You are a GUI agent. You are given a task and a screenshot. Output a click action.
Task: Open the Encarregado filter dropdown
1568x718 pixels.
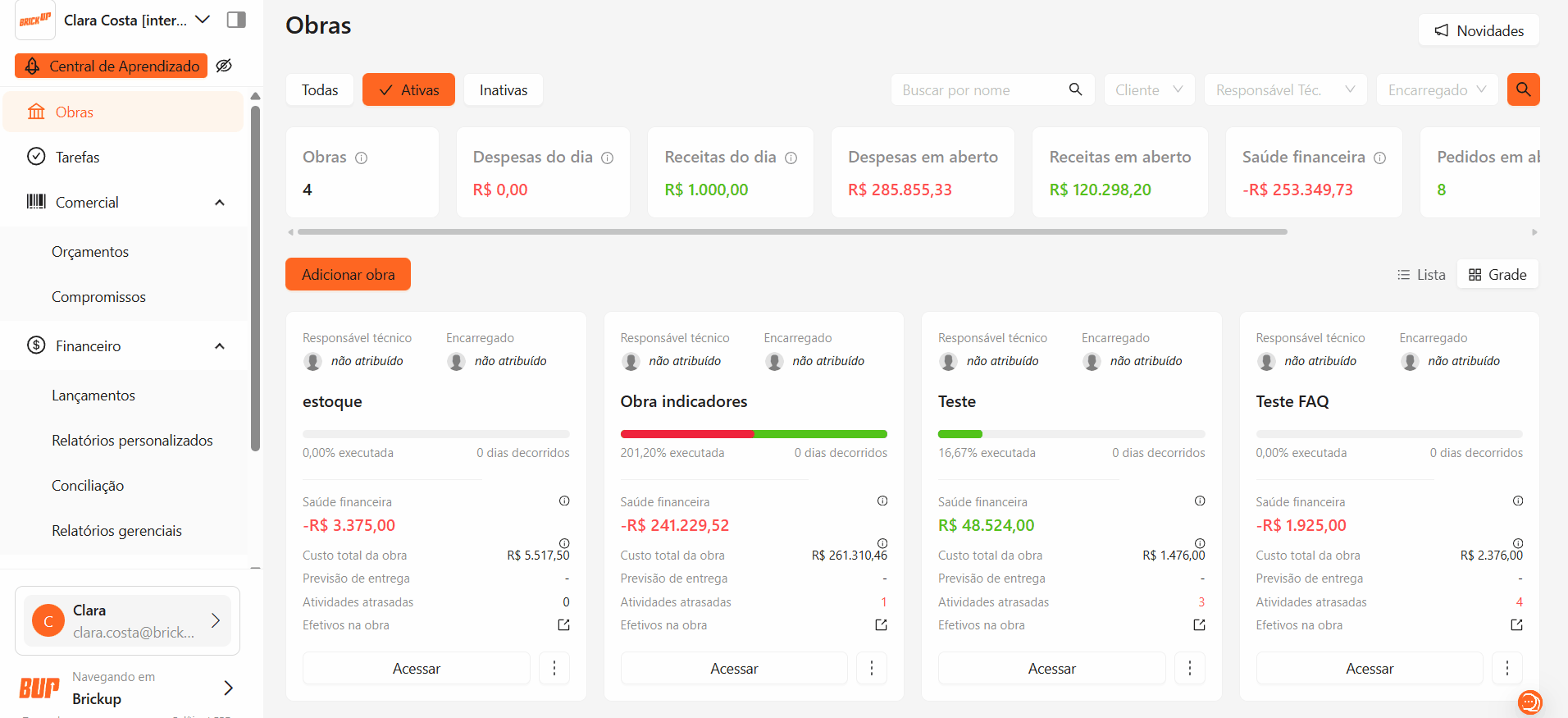(1437, 89)
